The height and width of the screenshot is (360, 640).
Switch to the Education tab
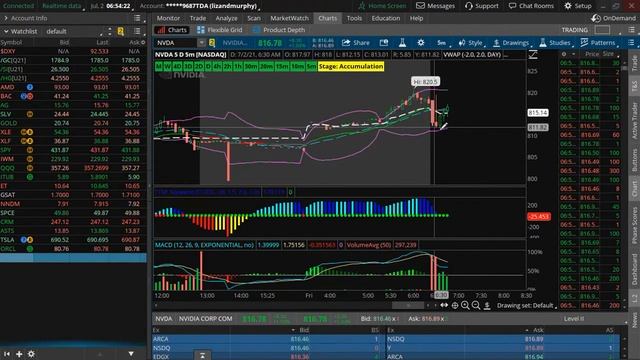[386, 18]
